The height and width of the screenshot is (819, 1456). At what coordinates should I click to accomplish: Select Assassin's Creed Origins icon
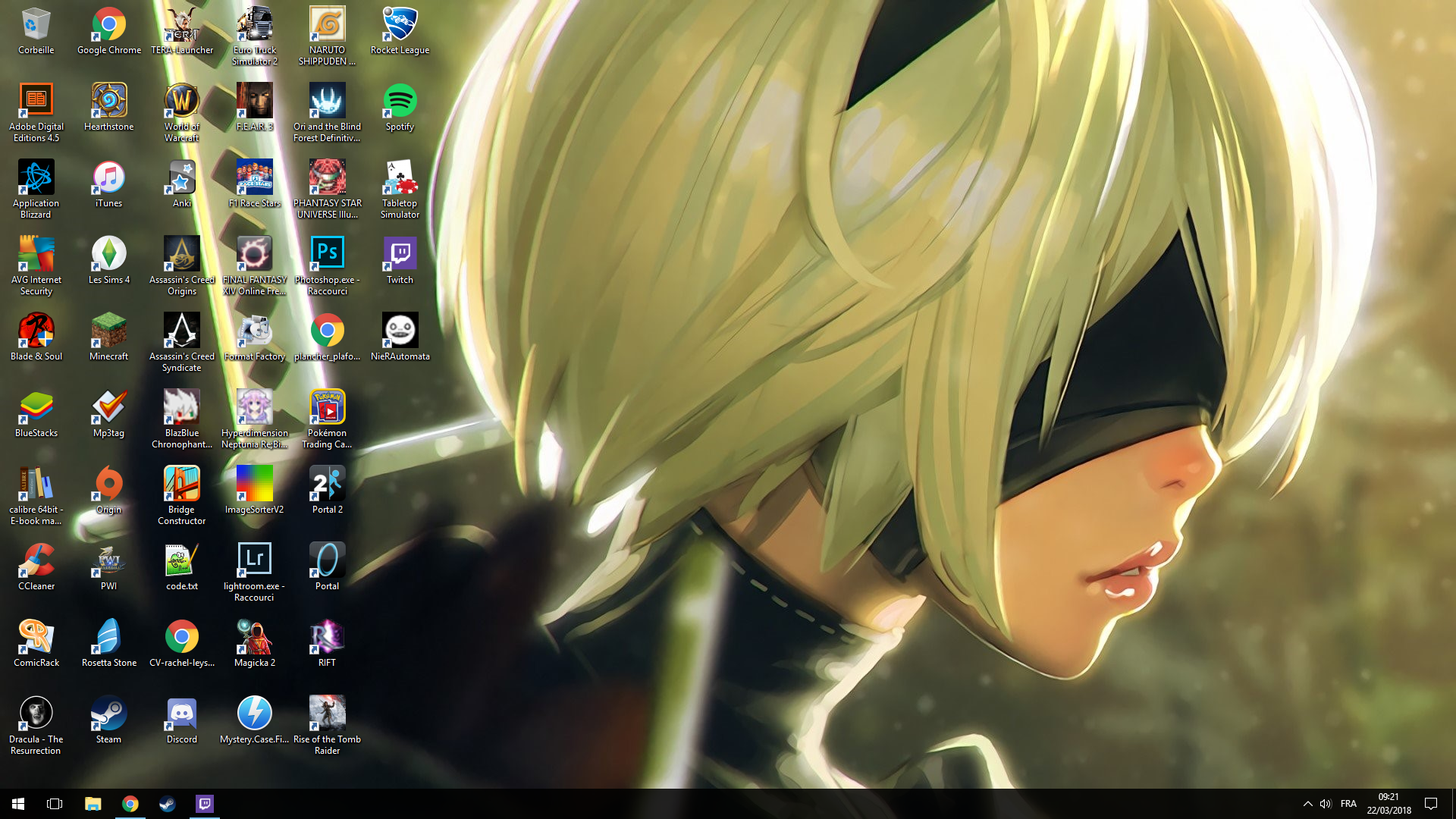point(182,266)
